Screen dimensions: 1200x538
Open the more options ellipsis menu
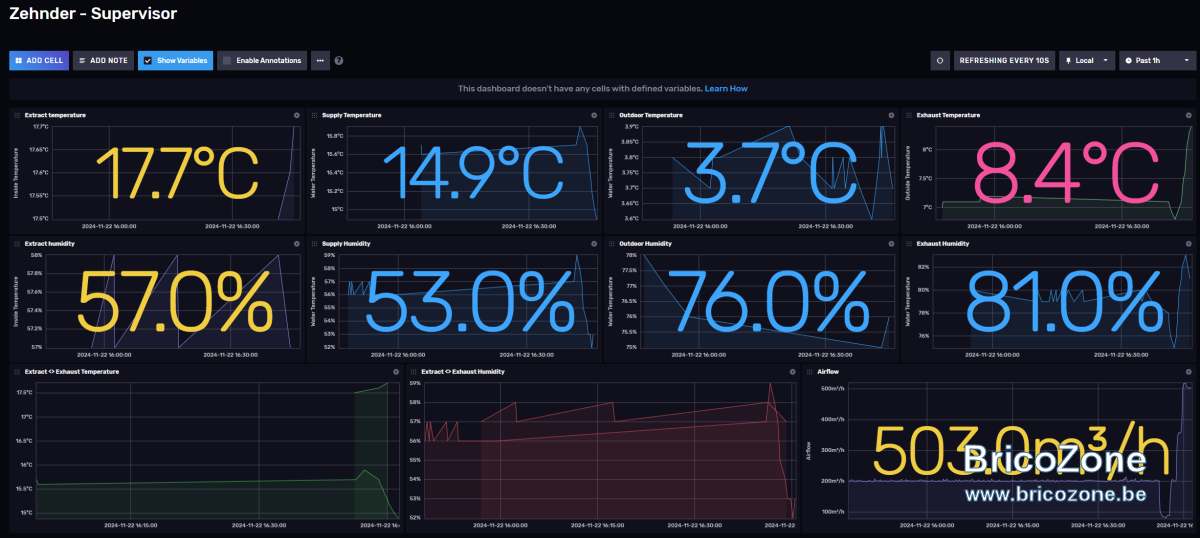coord(320,61)
